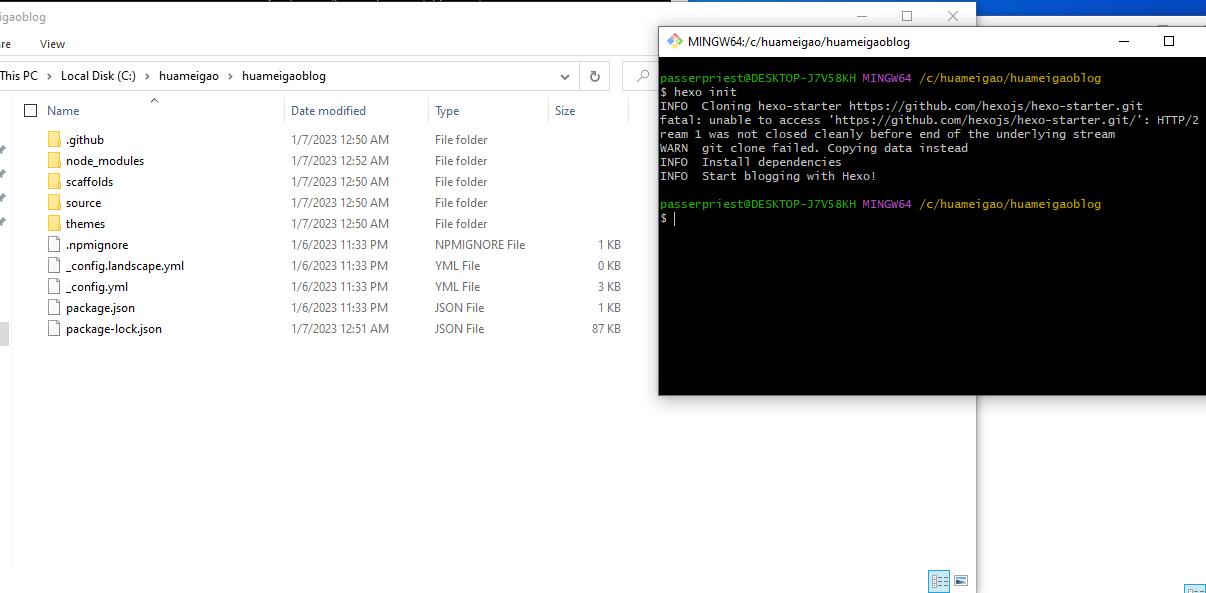The width and height of the screenshot is (1206, 593).
Task: Switch to details view layout button
Action: (x=939, y=581)
